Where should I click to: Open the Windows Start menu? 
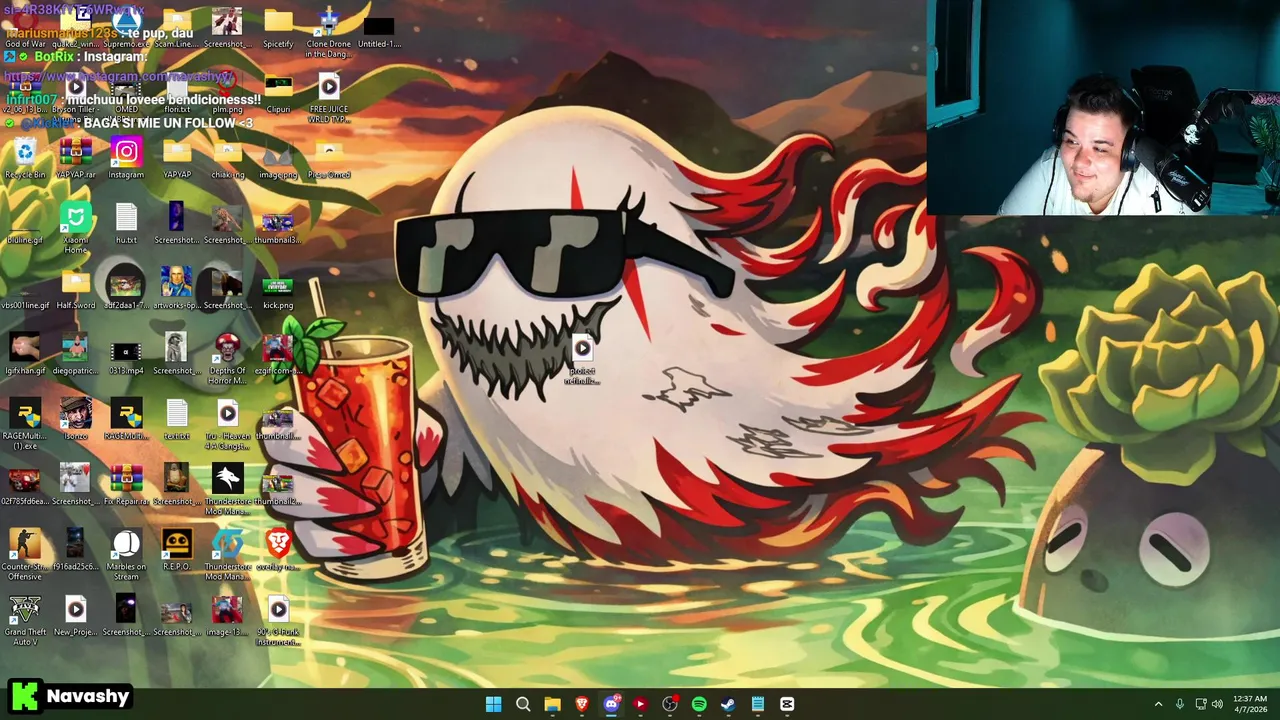pyautogui.click(x=493, y=704)
